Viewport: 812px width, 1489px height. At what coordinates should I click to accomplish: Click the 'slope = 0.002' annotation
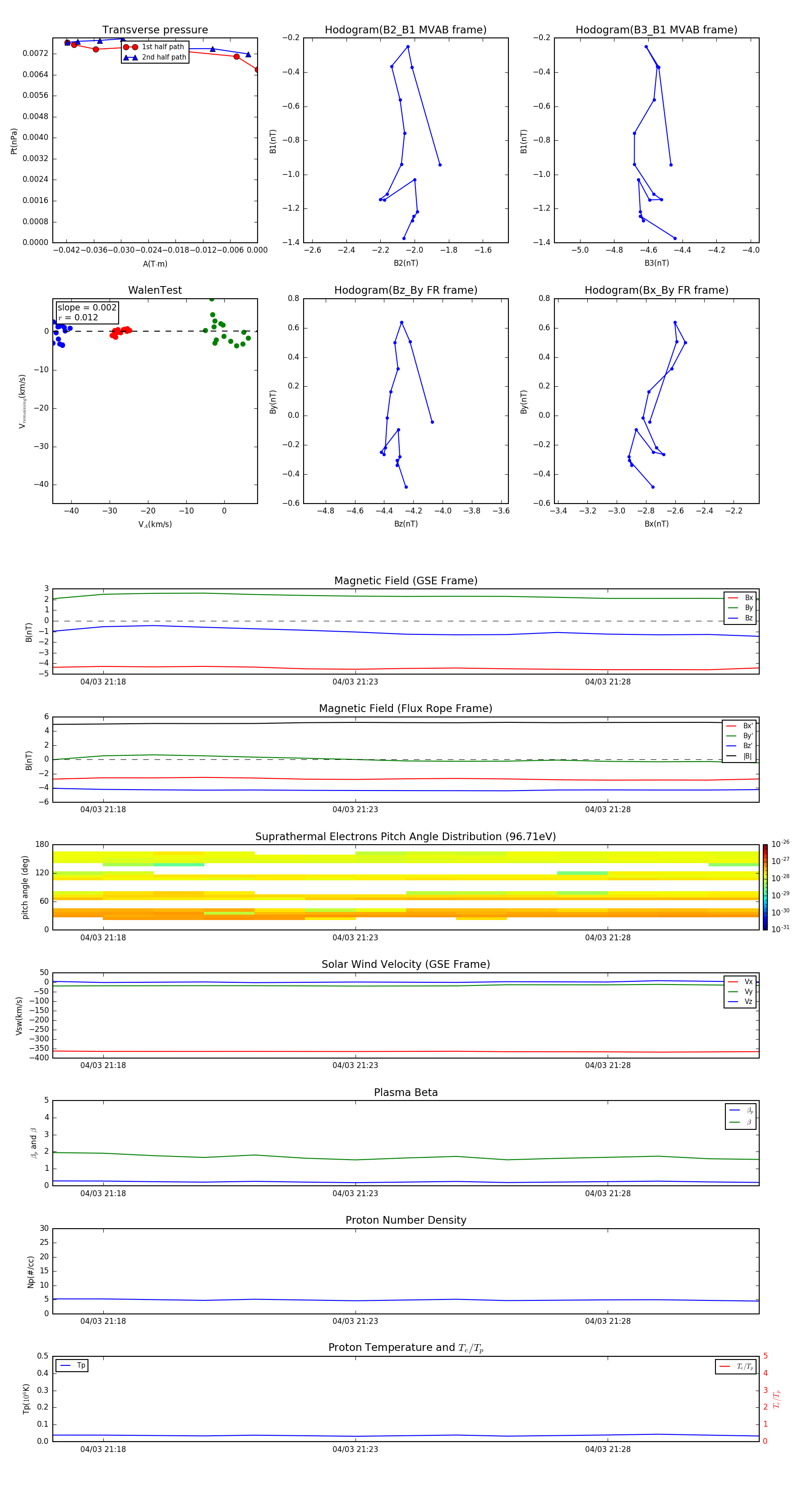pos(87,308)
